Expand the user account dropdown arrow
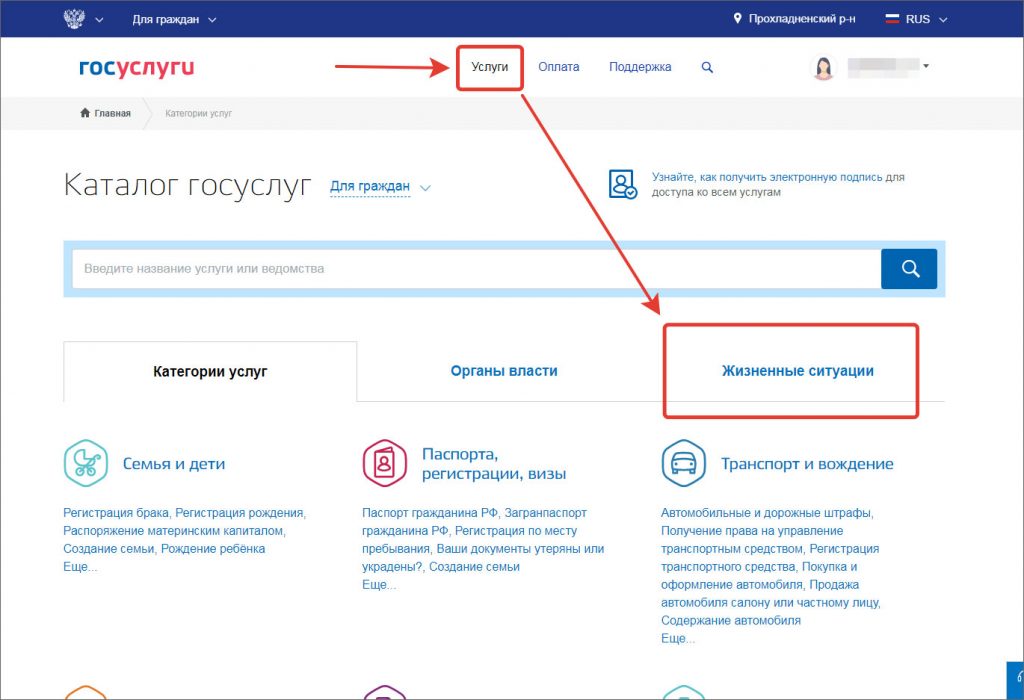 [925, 66]
